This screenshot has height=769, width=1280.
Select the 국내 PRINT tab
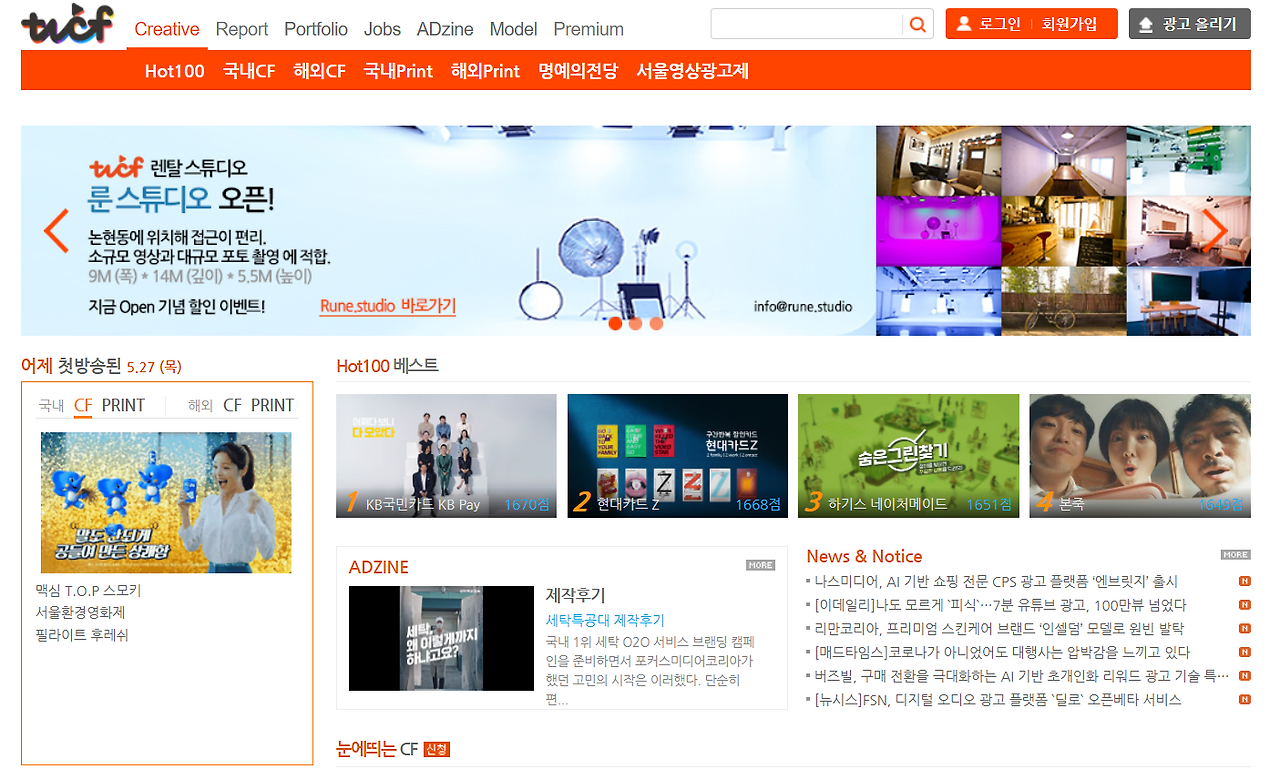click(123, 405)
